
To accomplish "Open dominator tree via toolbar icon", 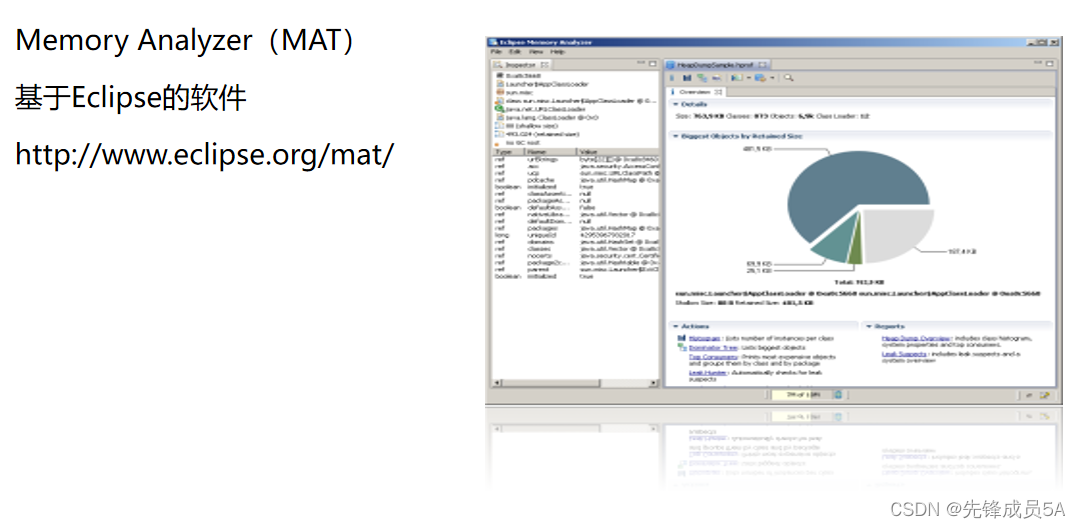I will (x=702, y=78).
